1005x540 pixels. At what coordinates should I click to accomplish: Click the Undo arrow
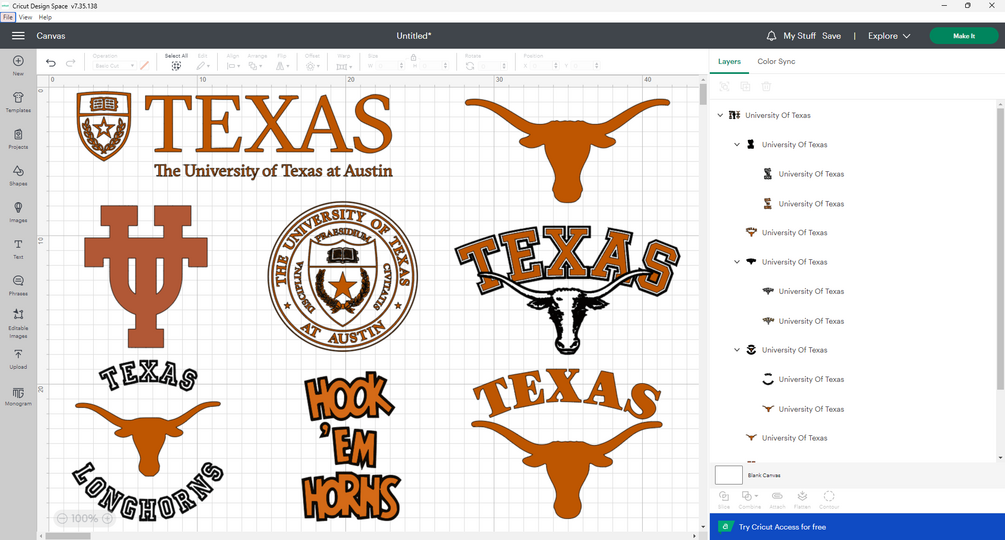[51, 63]
